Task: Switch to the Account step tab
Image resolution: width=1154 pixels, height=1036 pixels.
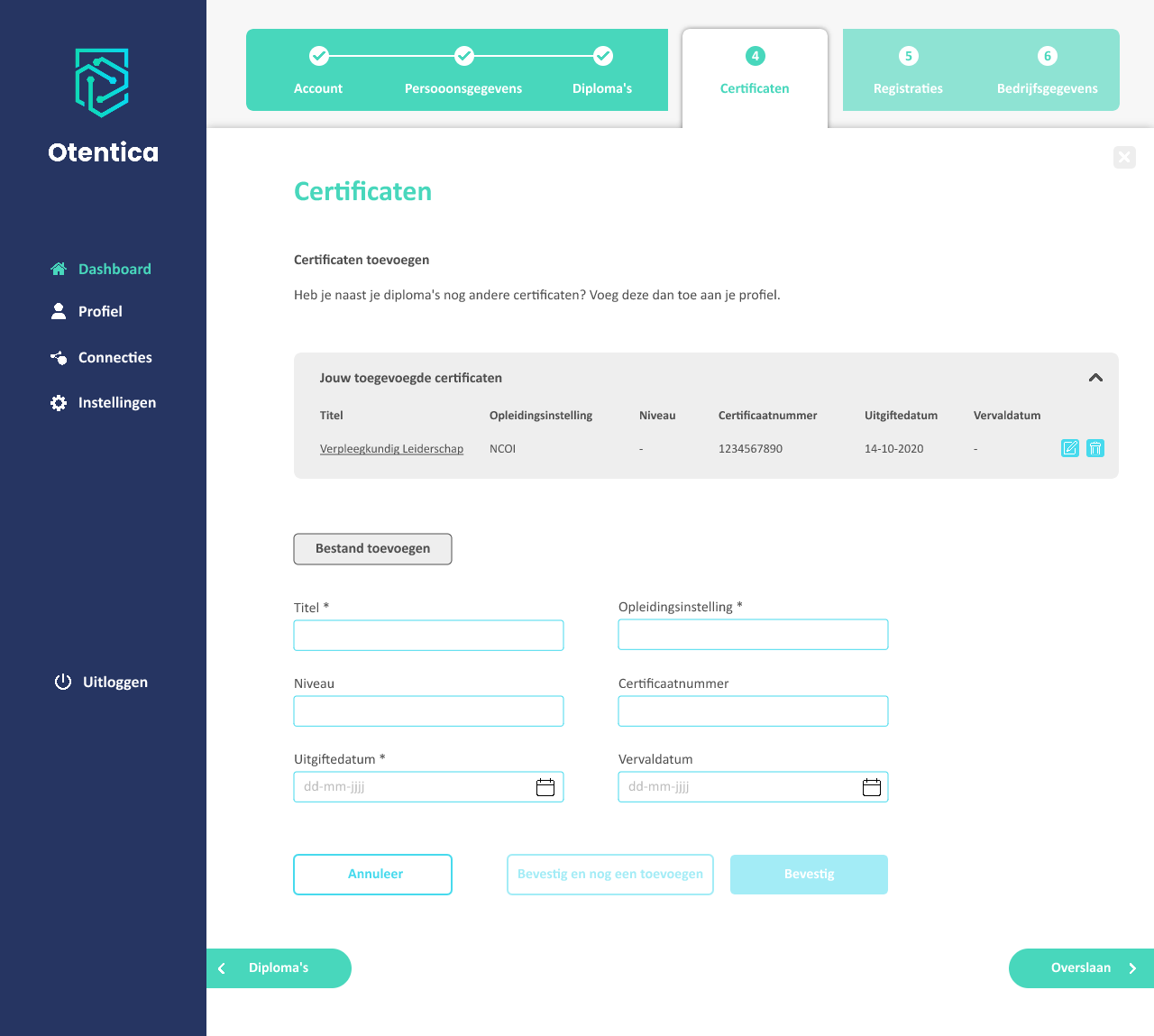Action: click(318, 88)
